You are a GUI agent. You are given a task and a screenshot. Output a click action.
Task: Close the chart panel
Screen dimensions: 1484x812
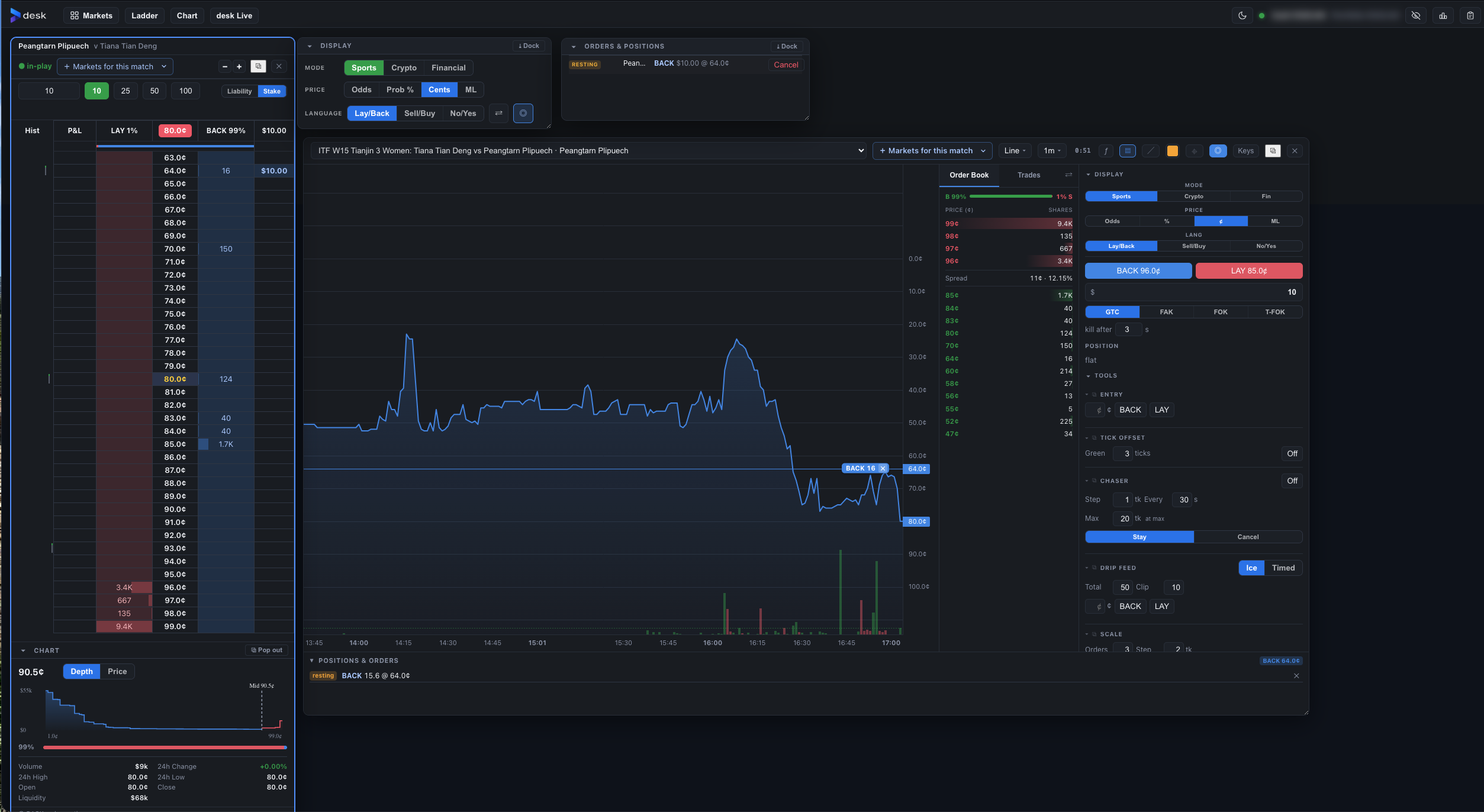click(x=1295, y=151)
